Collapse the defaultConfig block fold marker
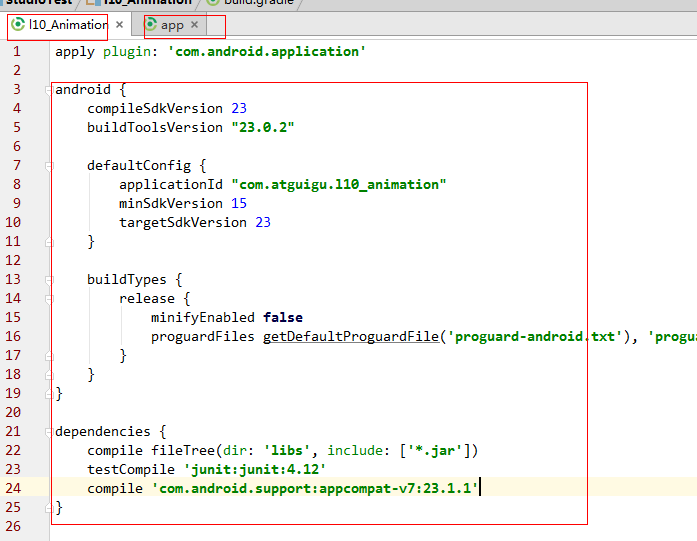This screenshot has height=541, width=697. pyautogui.click(x=48, y=166)
